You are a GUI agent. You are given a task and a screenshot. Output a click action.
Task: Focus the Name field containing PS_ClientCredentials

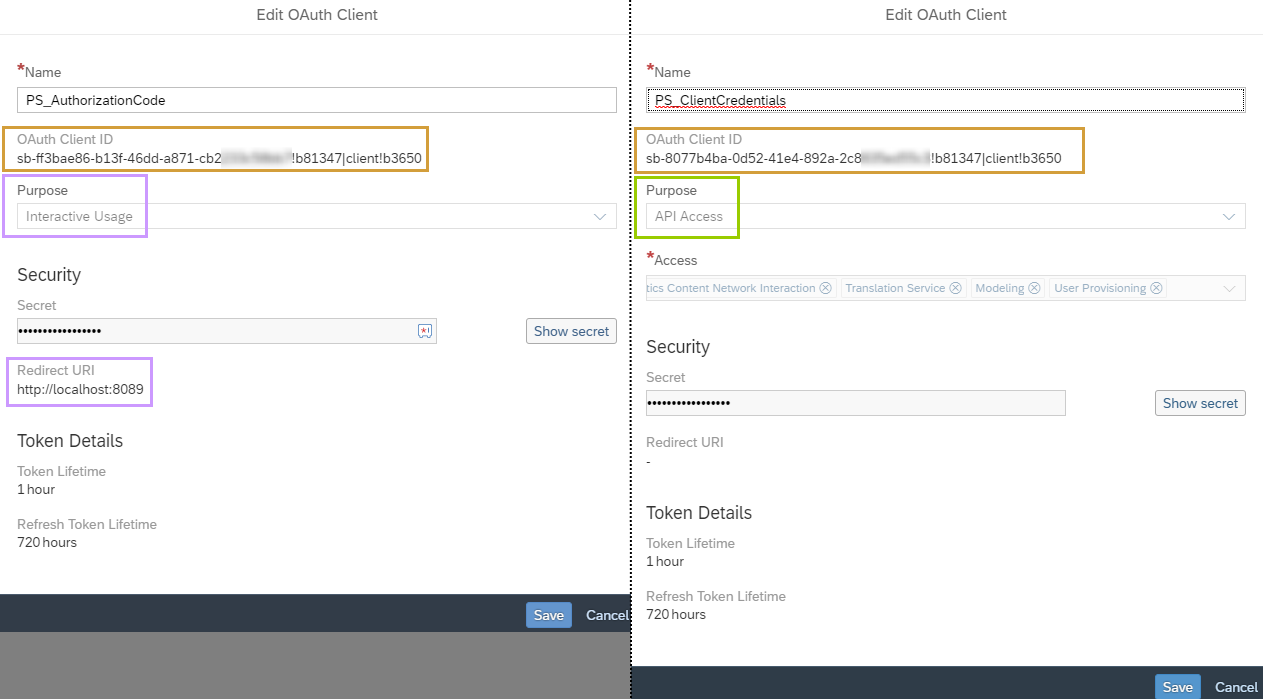pos(945,100)
